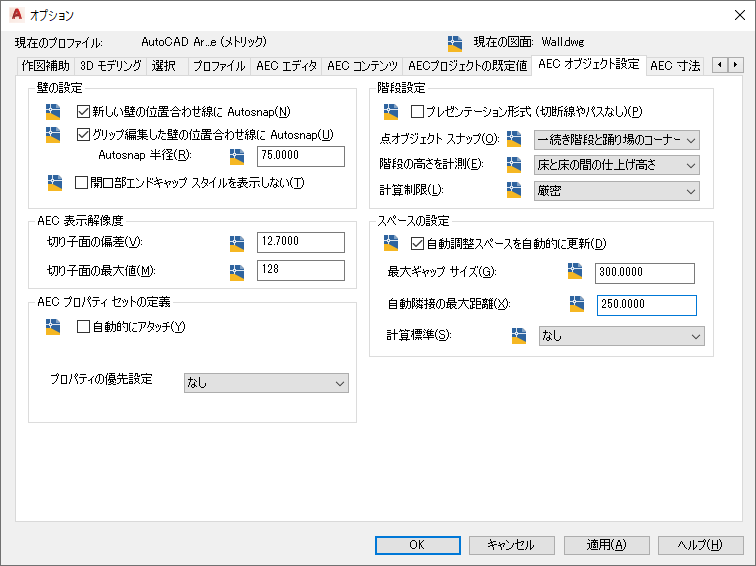756x566 pixels.
Task: Close the オプション dialog
Action: click(x=740, y=15)
